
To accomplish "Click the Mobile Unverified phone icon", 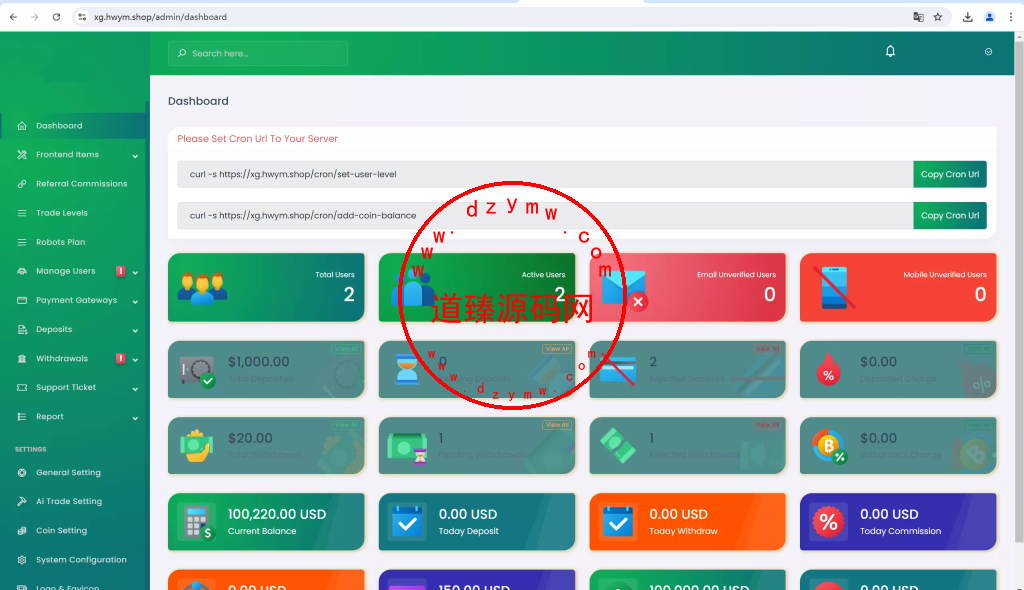I will pos(834,287).
